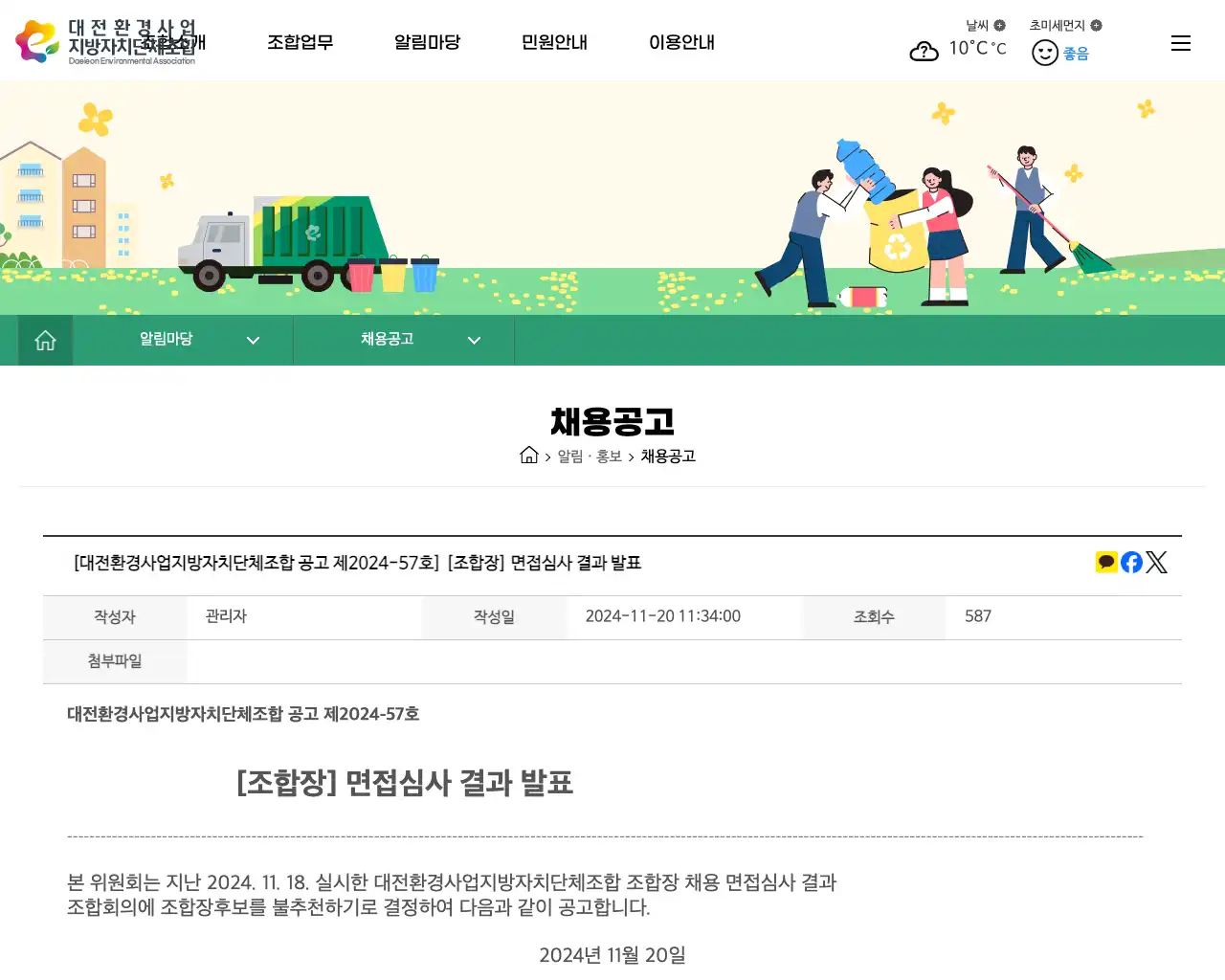The image size is (1225, 980).
Task: Open the hamburger menu
Action: point(1180,42)
